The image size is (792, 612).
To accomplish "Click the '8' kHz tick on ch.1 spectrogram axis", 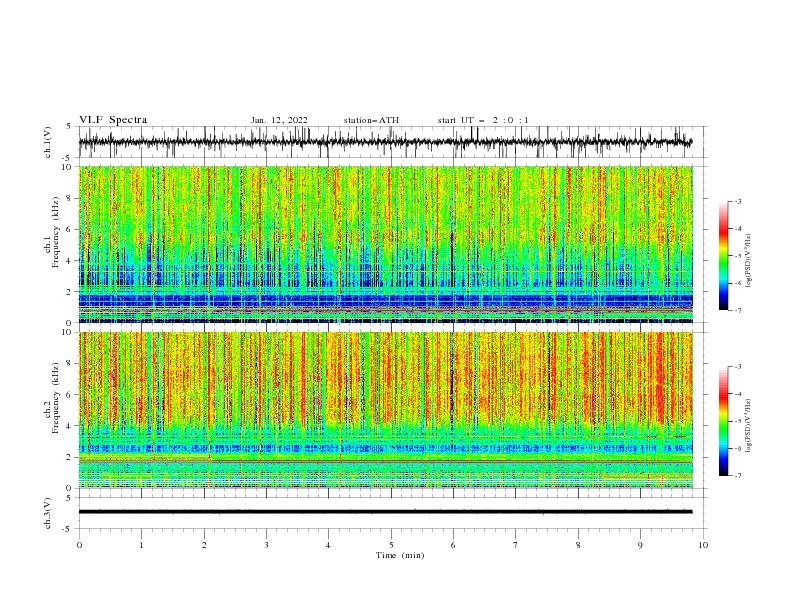I will coord(70,198).
